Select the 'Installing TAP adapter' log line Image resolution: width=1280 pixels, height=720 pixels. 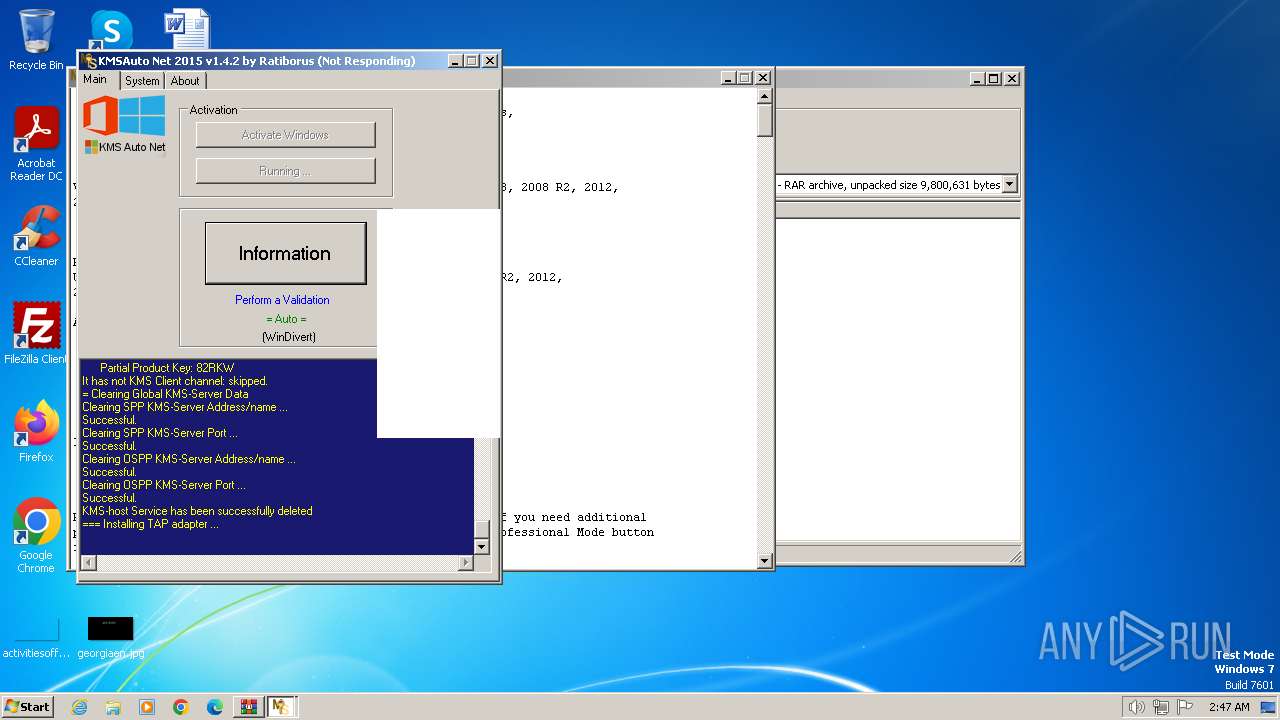click(x=150, y=524)
